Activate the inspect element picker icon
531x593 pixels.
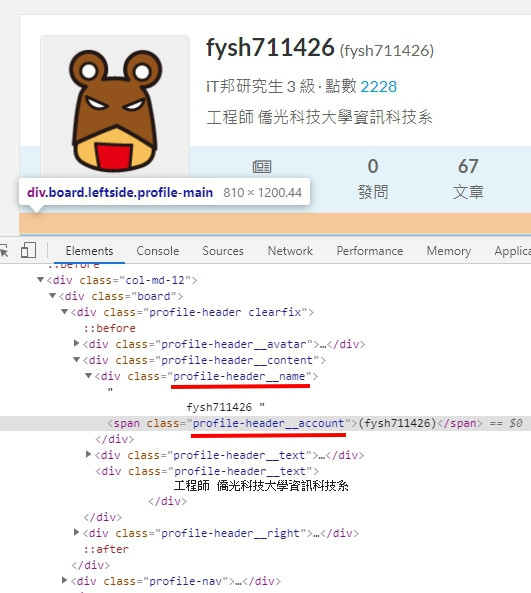tap(4, 250)
